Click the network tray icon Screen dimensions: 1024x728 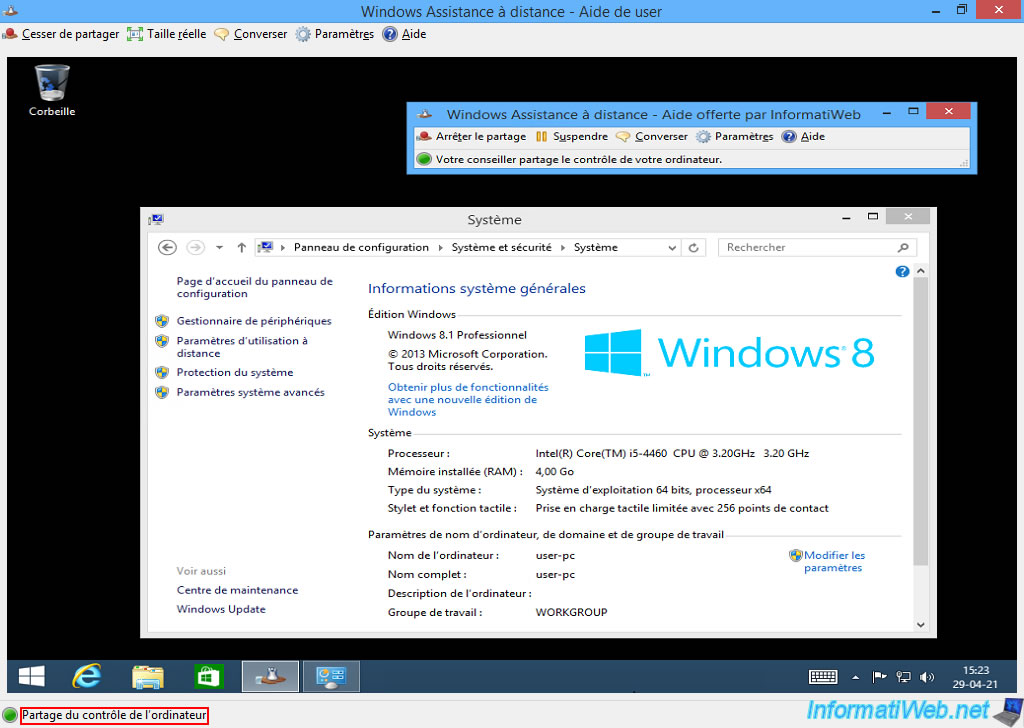(903, 677)
